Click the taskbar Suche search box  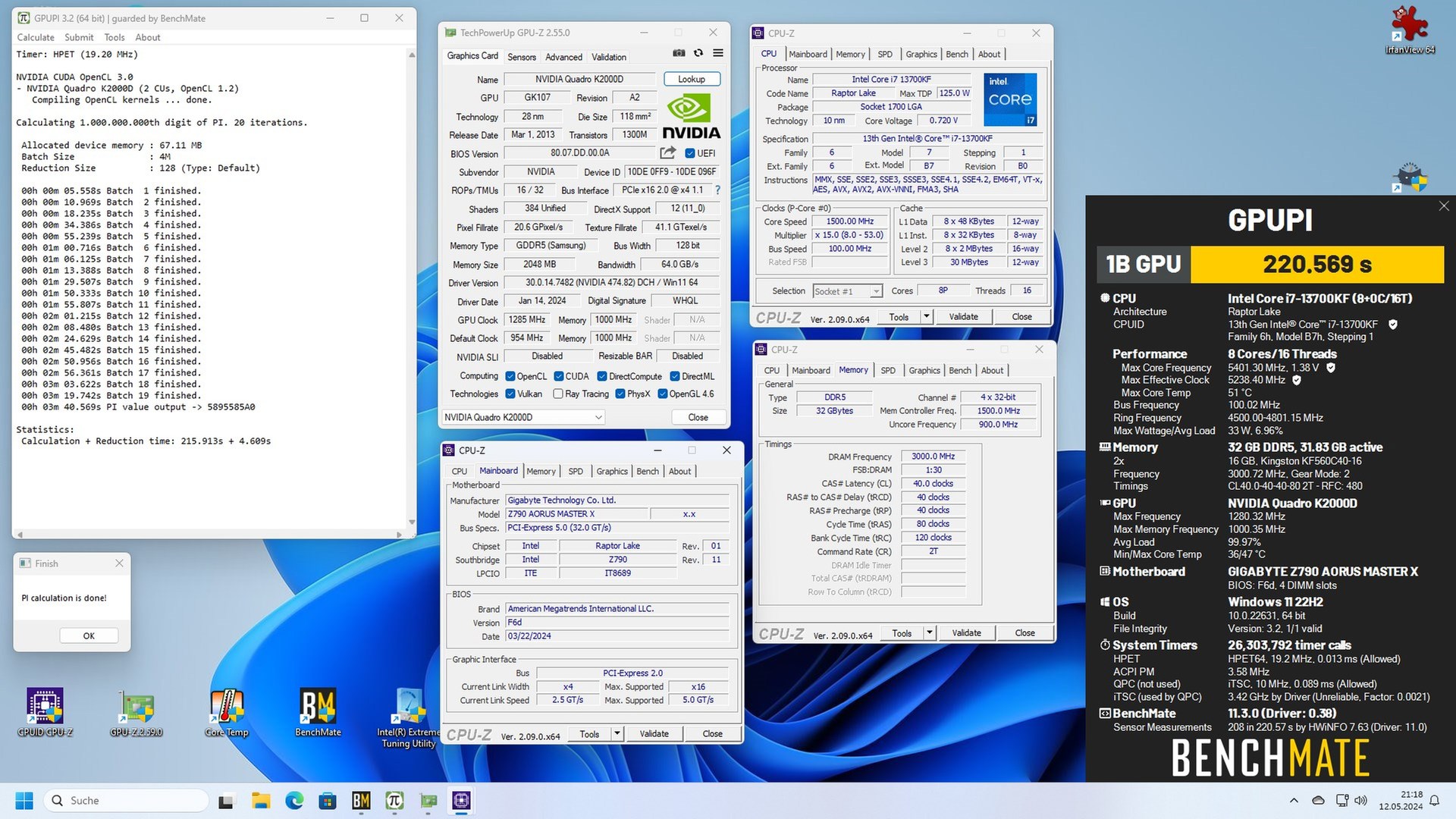click(x=127, y=801)
